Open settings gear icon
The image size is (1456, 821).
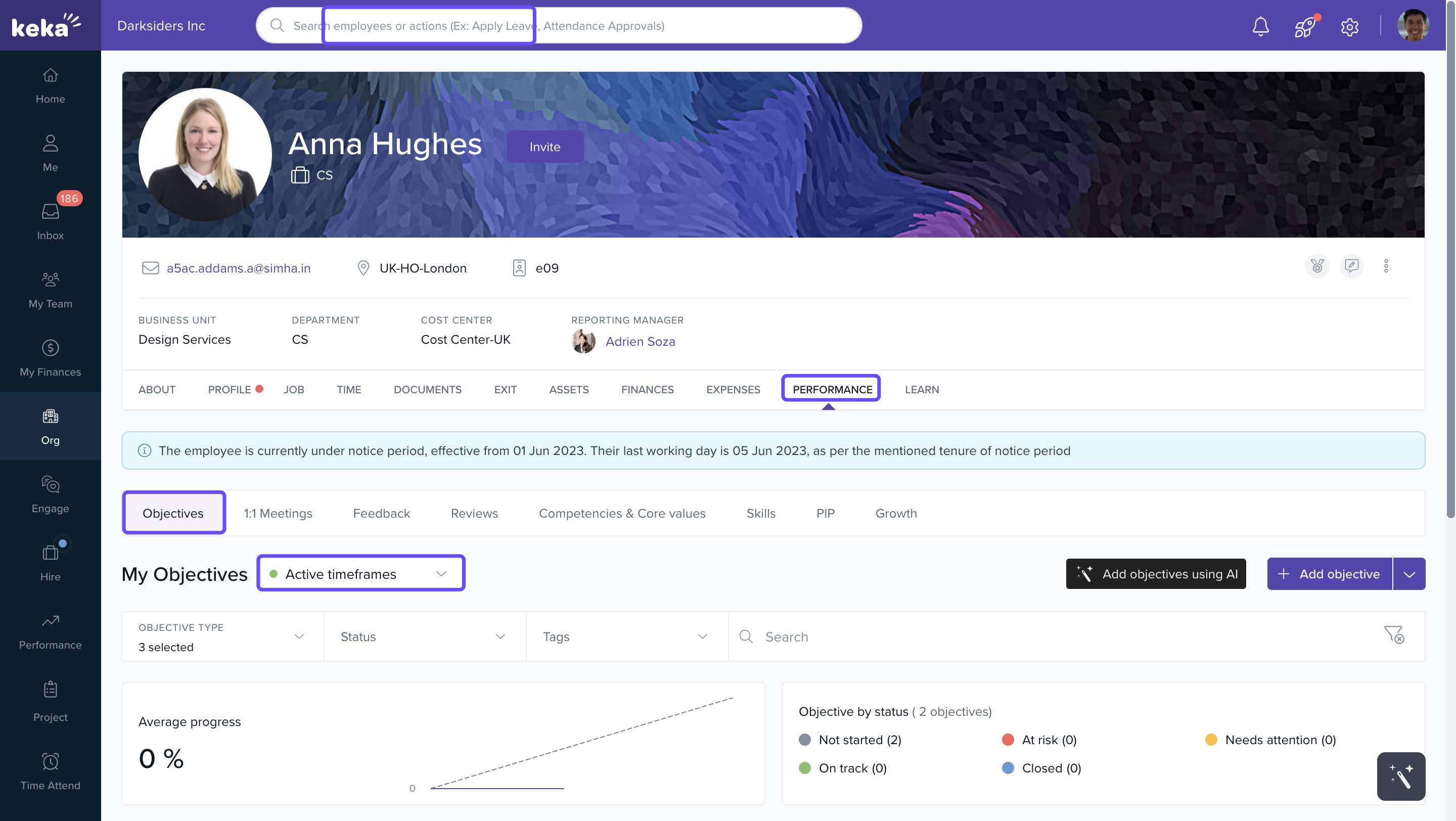1349,27
